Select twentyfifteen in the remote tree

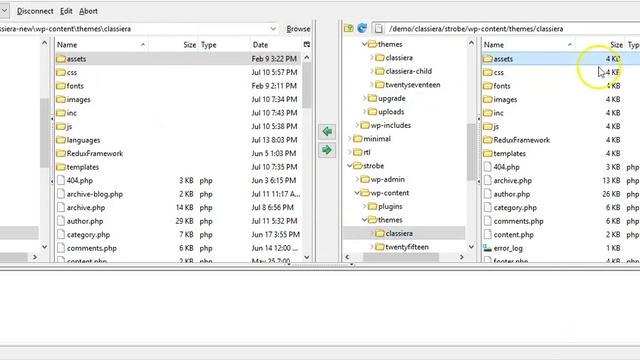coord(407,247)
